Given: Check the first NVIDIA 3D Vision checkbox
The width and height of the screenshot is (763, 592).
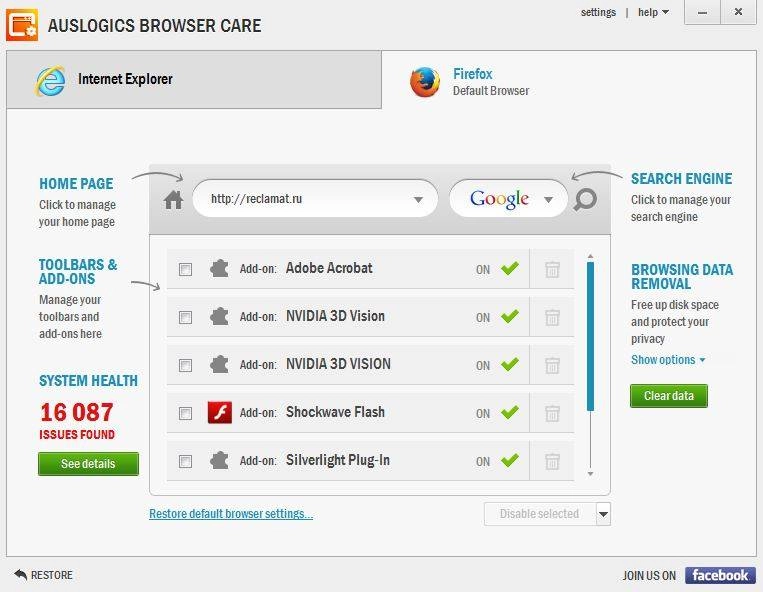Looking at the screenshot, I should 185,317.
